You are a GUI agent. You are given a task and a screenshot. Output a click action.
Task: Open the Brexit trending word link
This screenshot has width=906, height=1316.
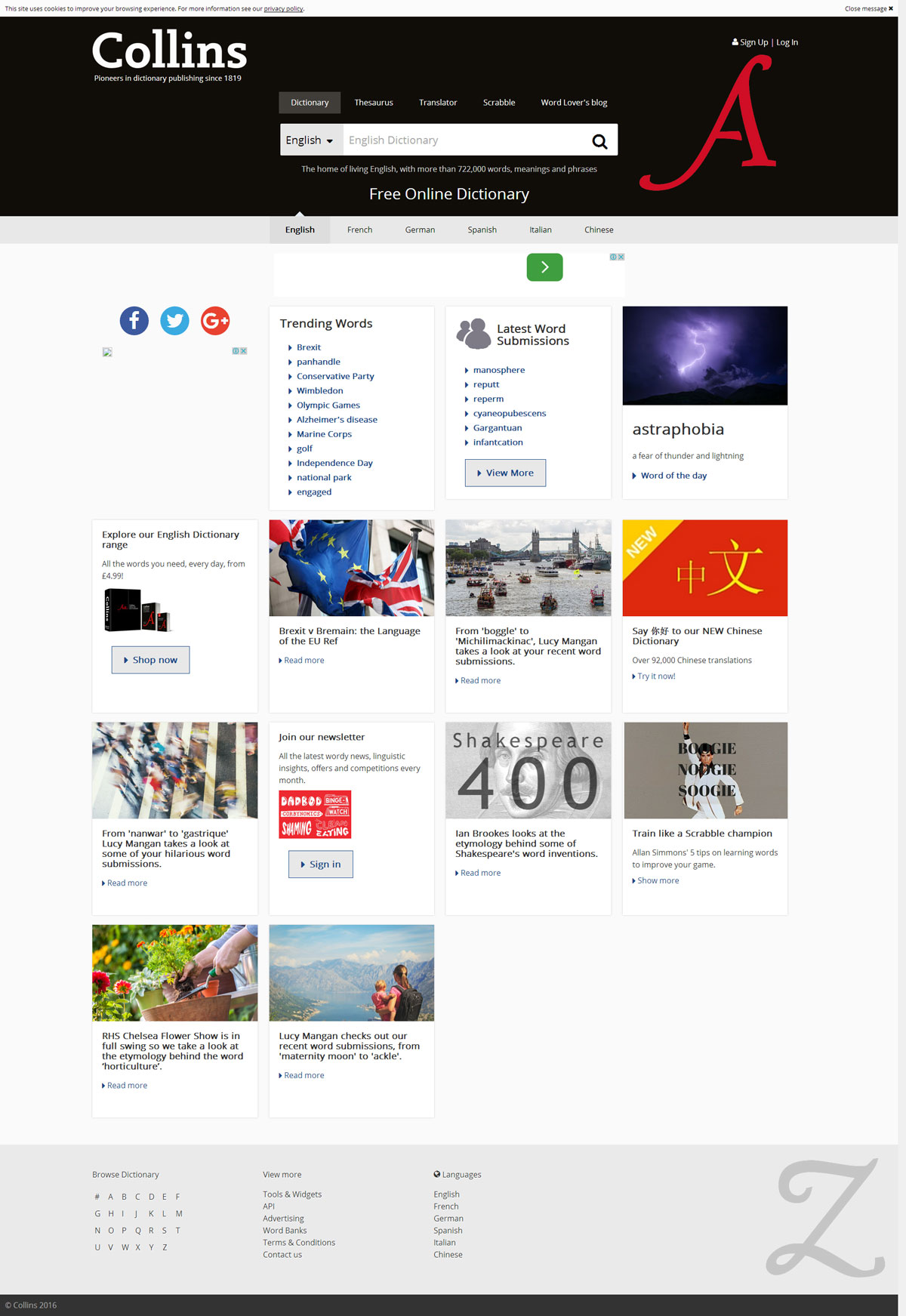[309, 347]
